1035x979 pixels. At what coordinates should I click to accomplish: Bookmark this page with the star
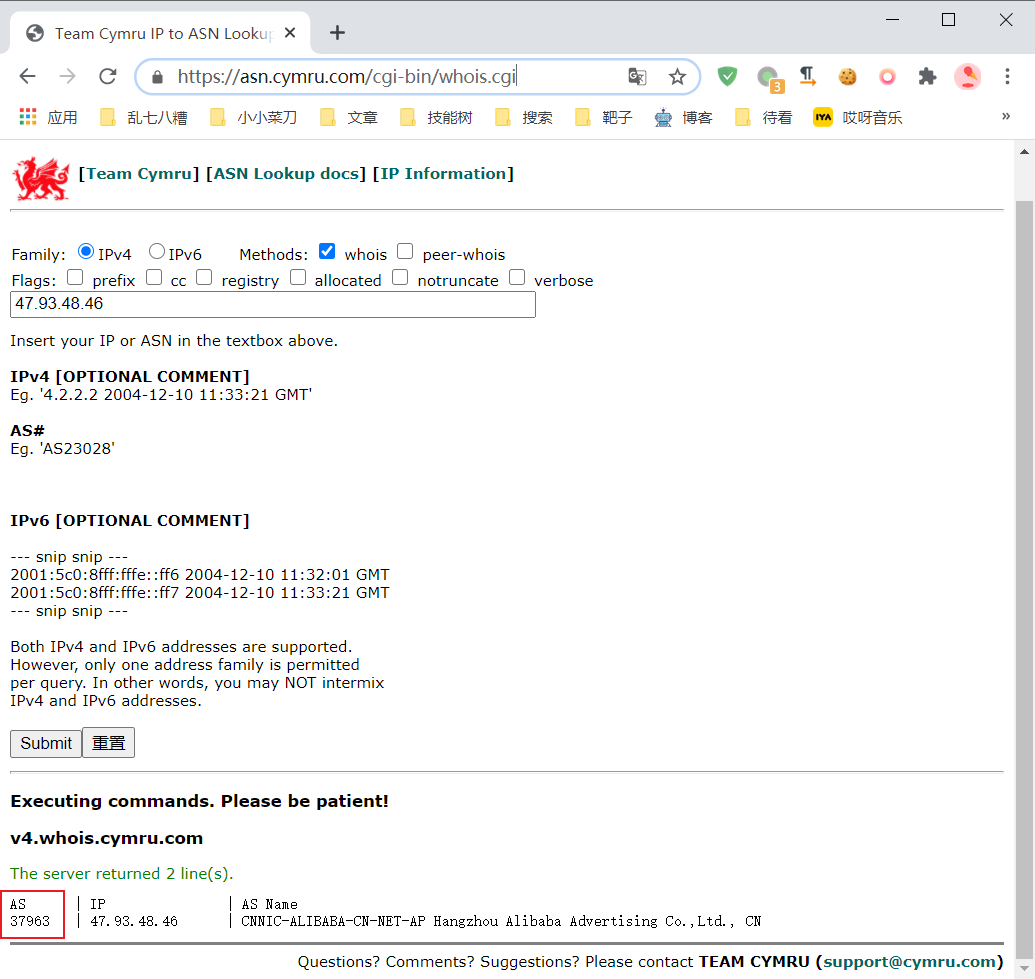tap(677, 77)
